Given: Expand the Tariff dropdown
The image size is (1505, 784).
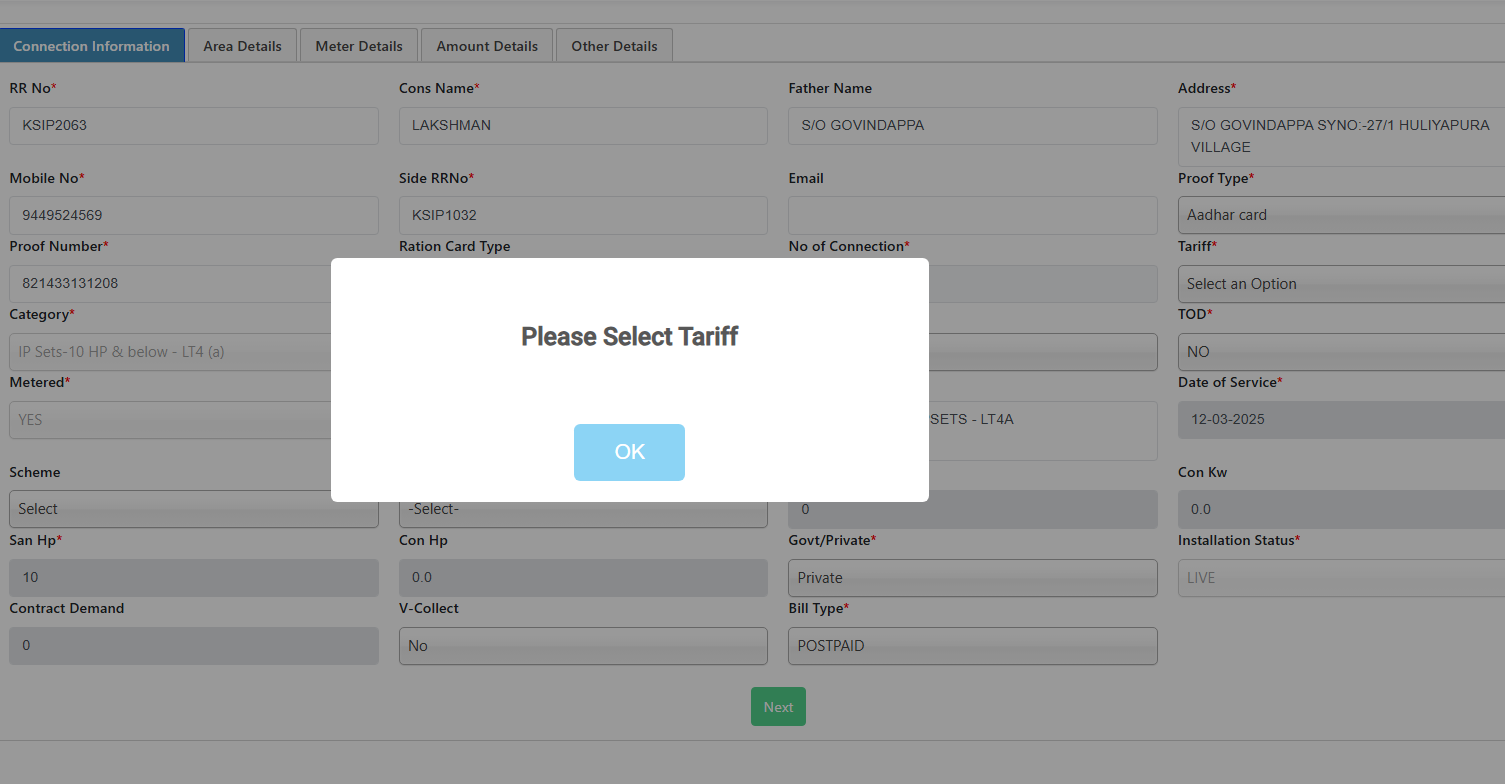Looking at the screenshot, I should 1341,284.
